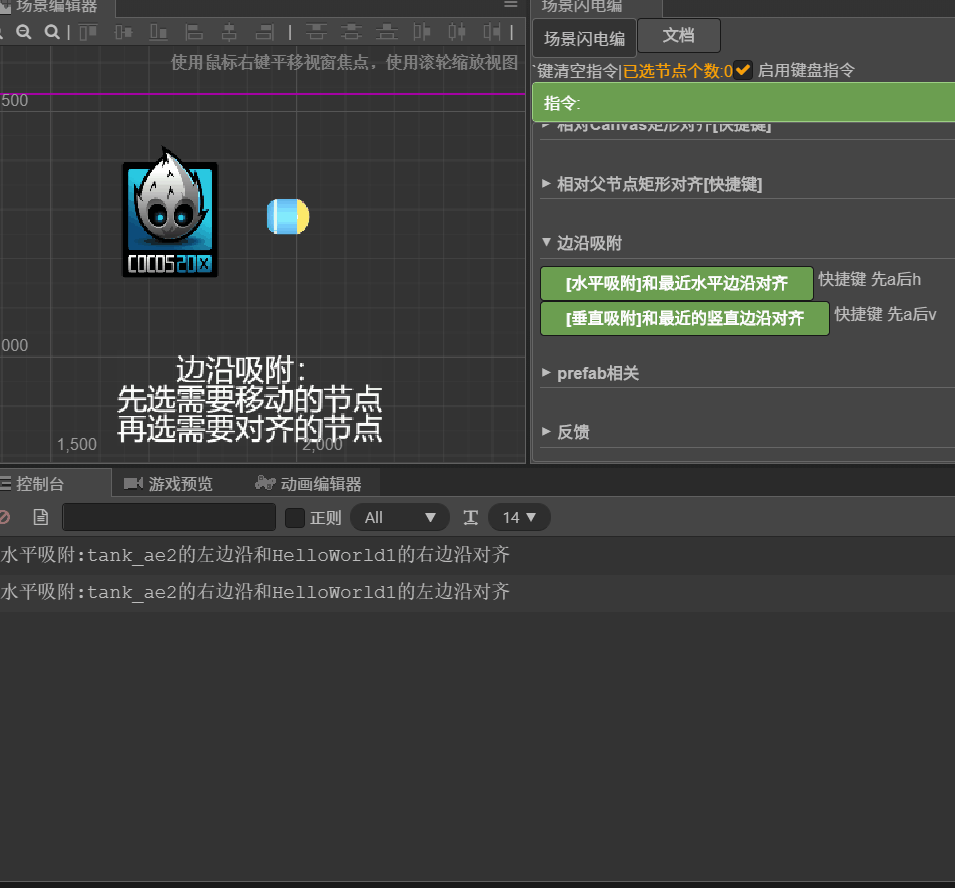Click the distribute by bottom edges icon

click(x=387, y=32)
